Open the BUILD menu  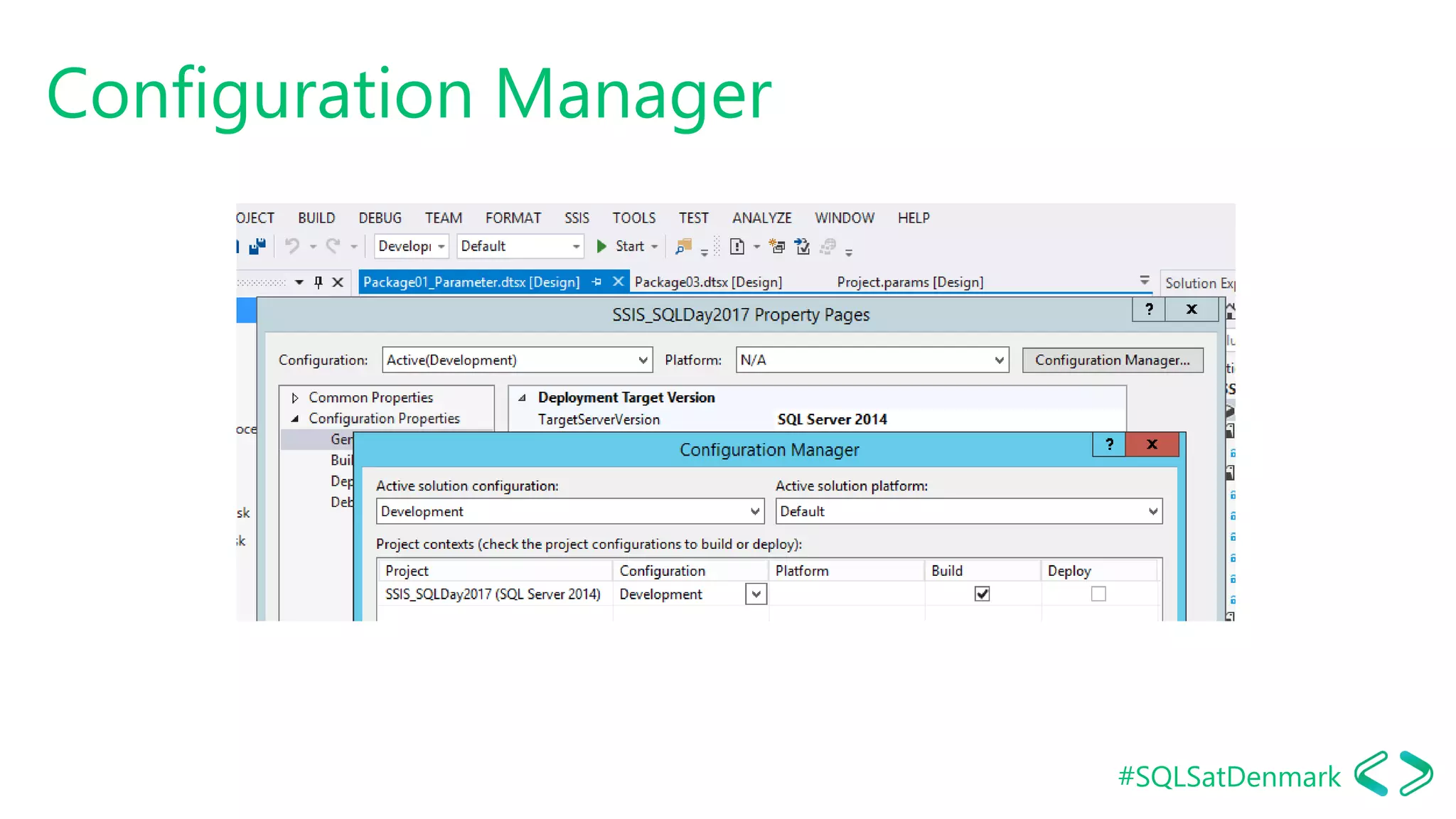tap(316, 218)
